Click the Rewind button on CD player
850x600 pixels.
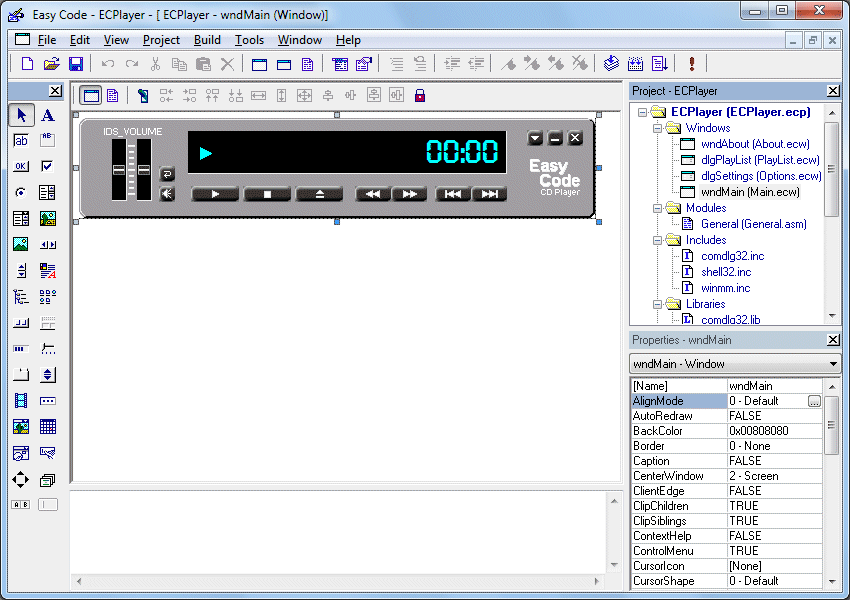pyautogui.click(x=373, y=194)
